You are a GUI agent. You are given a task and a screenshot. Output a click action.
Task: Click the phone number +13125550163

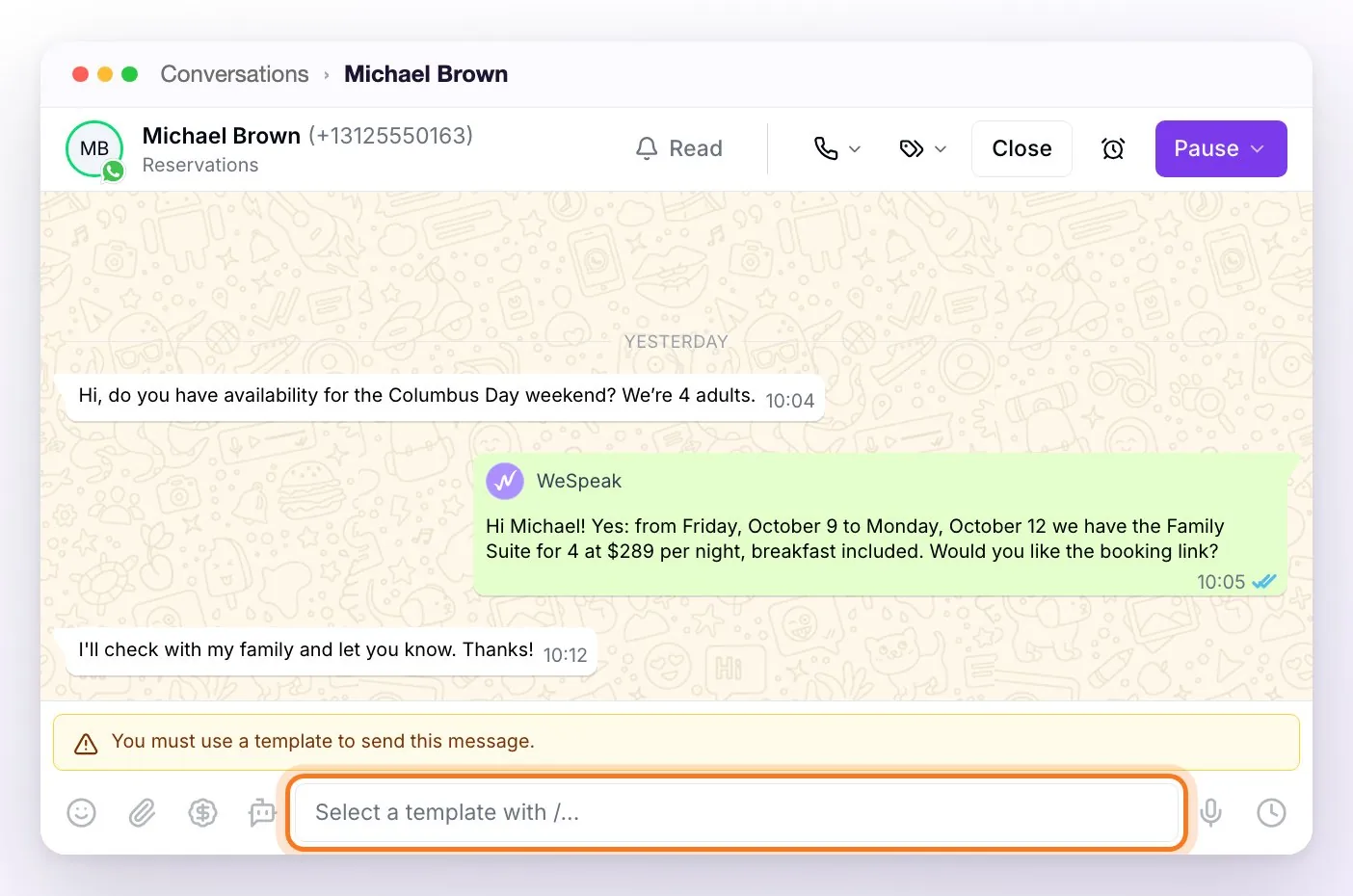pos(391,136)
